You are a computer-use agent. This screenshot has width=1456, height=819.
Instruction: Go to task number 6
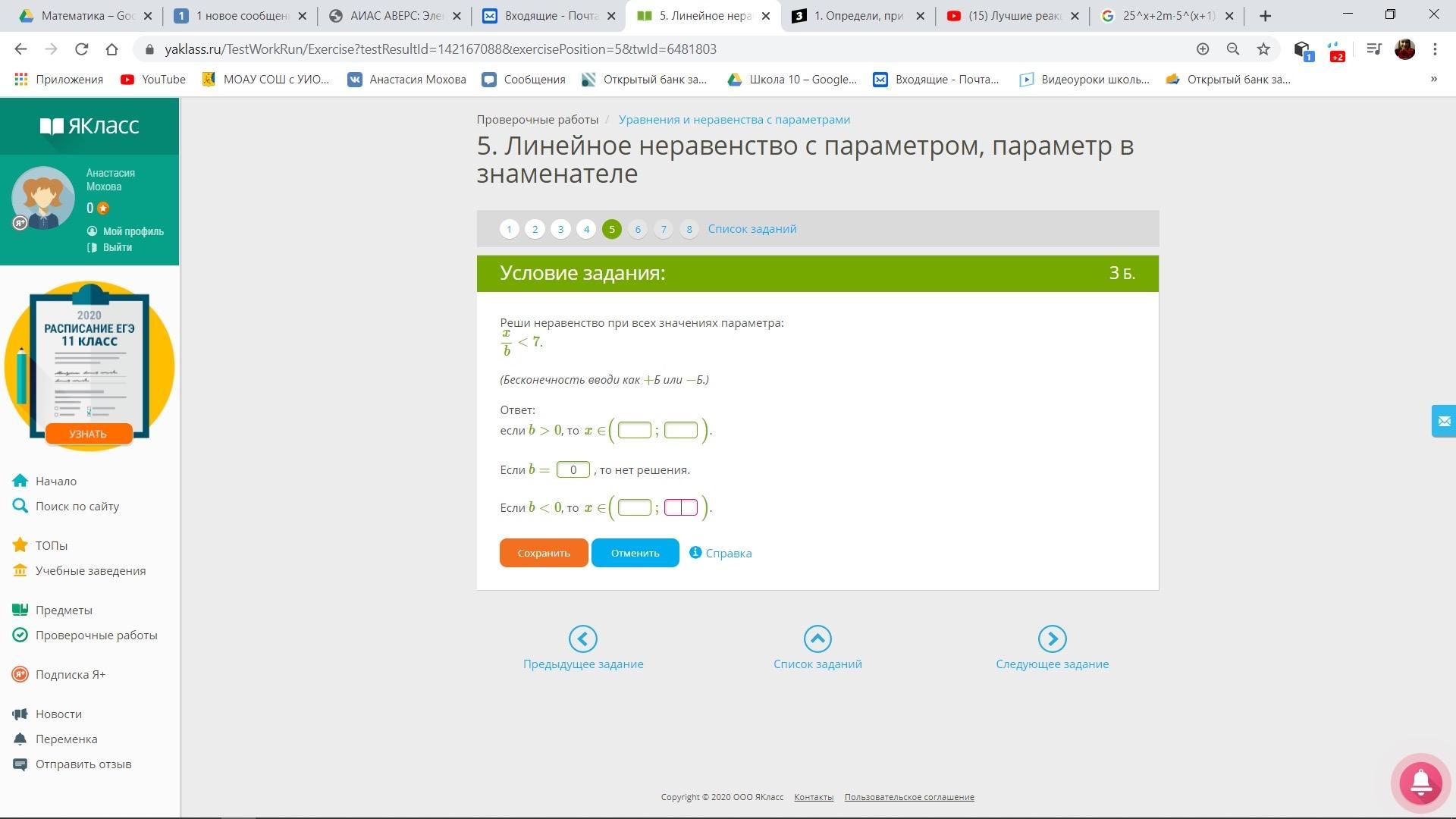(637, 229)
